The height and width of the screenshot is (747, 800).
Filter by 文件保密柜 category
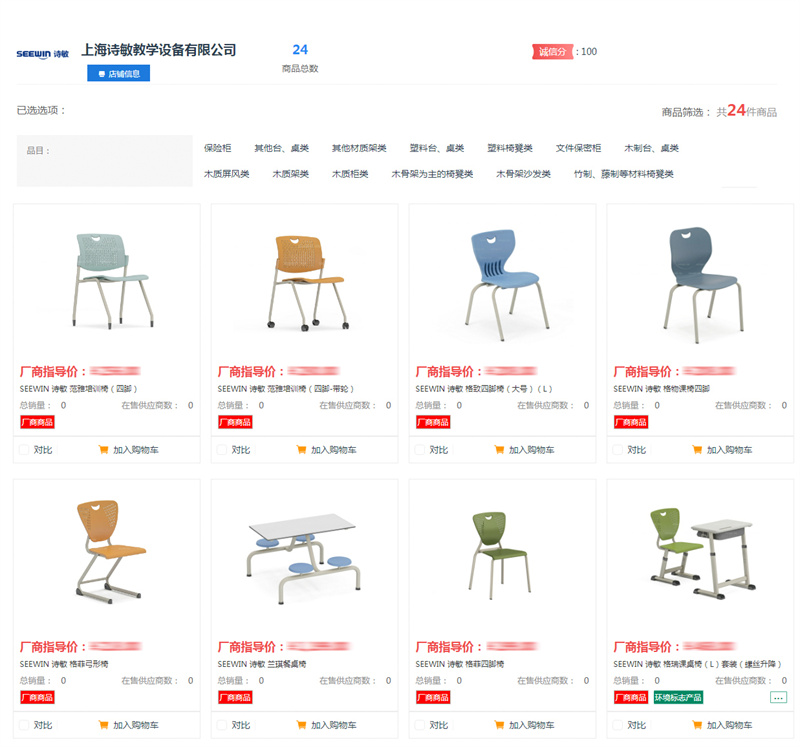[x=578, y=148]
